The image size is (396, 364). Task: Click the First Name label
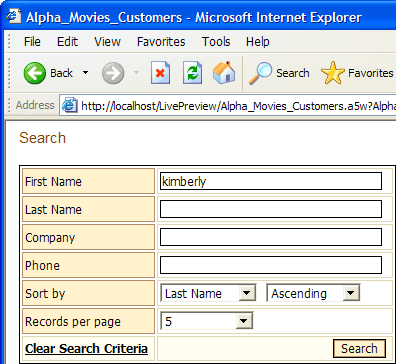point(53,181)
